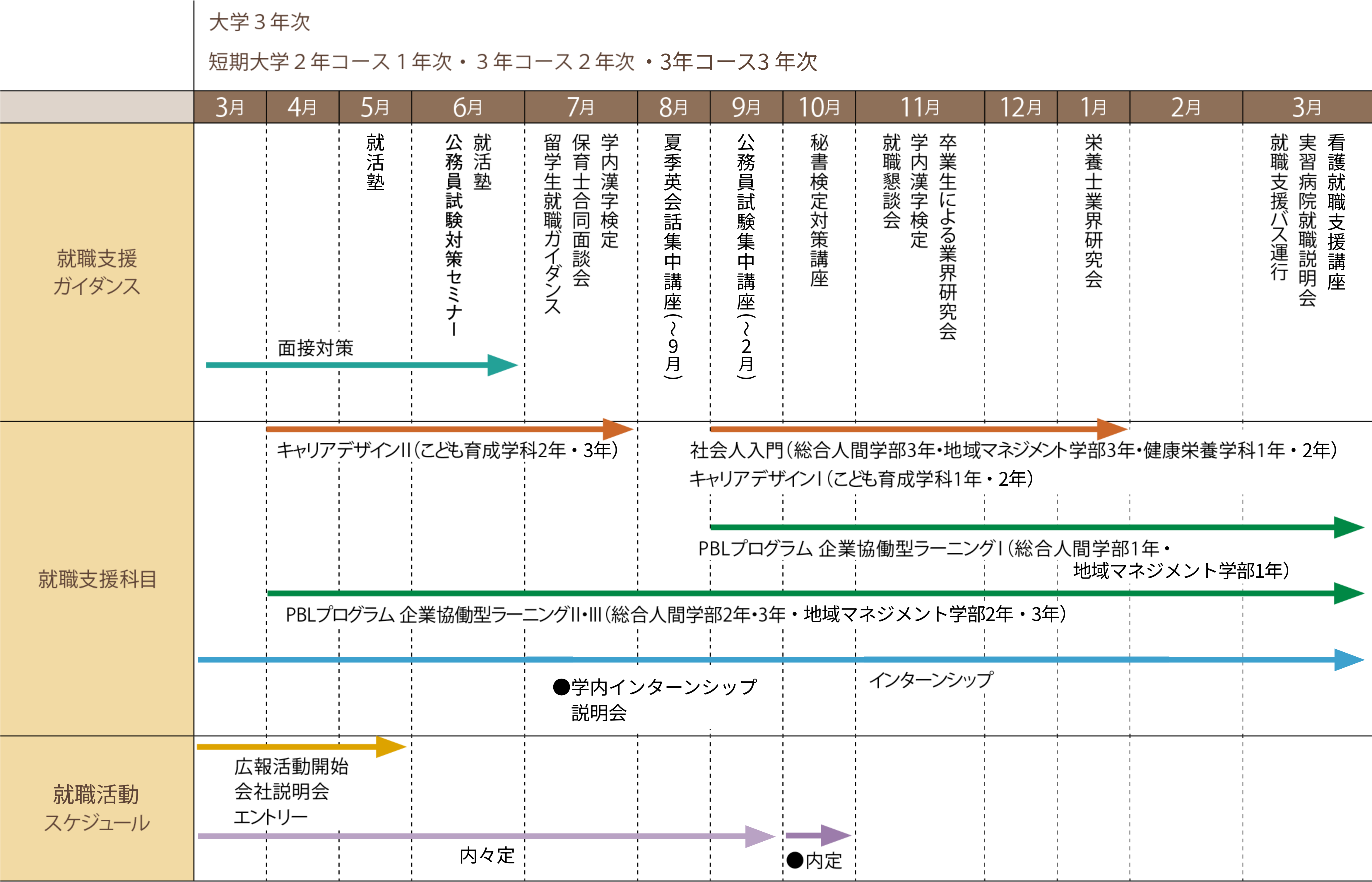The image size is (1372, 882).
Task: Click the キャリアデザインII label
Action: [x=447, y=450]
